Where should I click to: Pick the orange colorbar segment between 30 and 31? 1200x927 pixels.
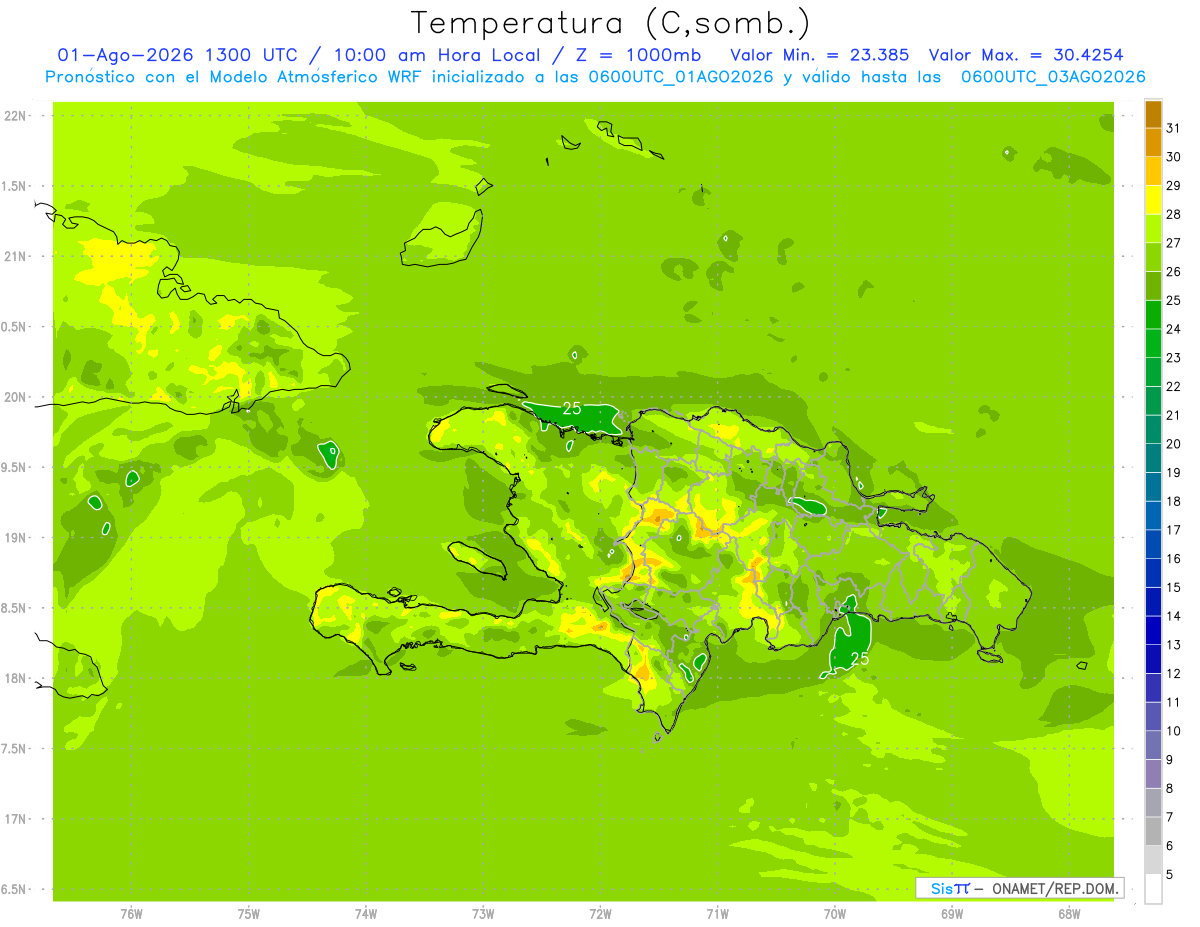(x=1153, y=143)
